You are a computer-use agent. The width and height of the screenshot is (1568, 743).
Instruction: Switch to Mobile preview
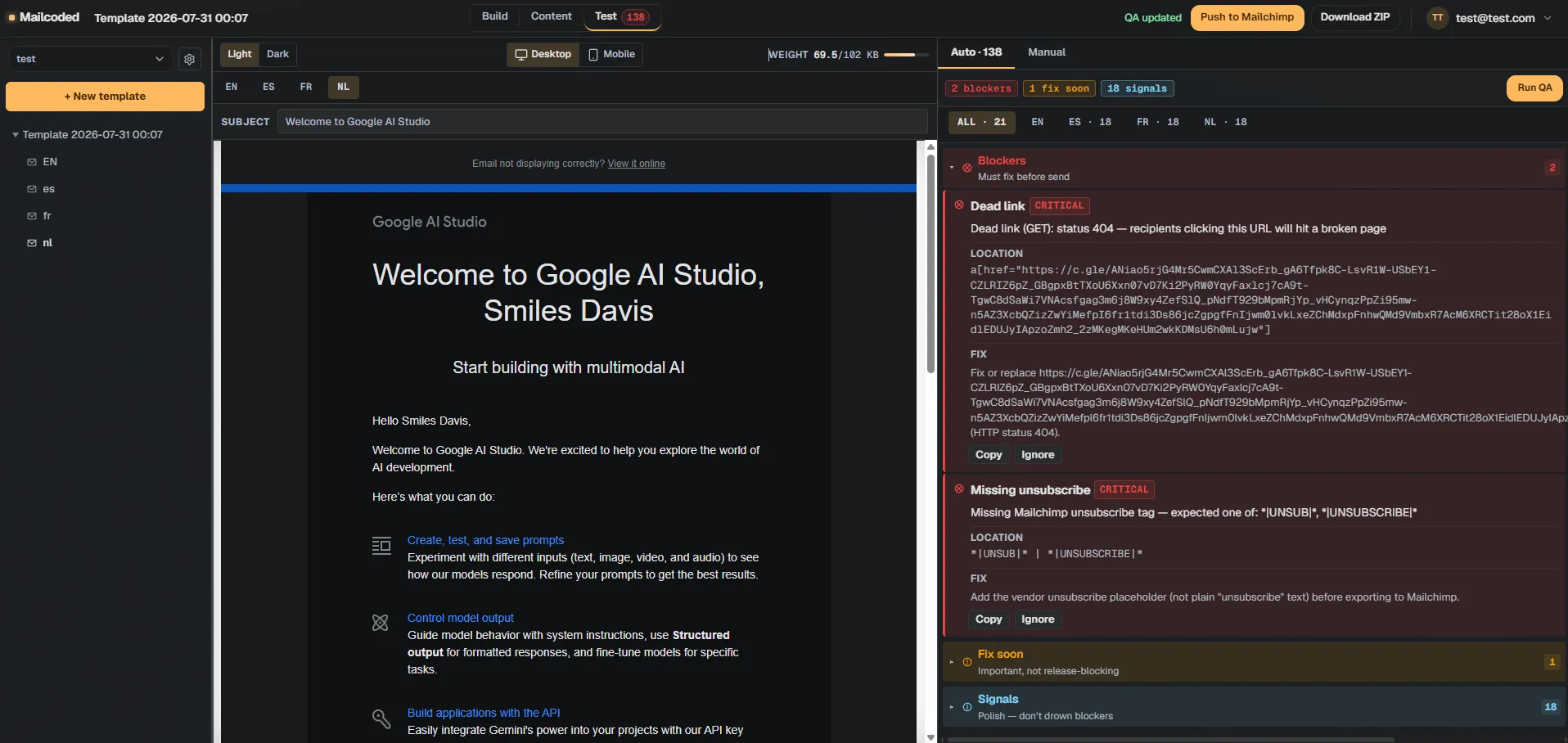[611, 54]
